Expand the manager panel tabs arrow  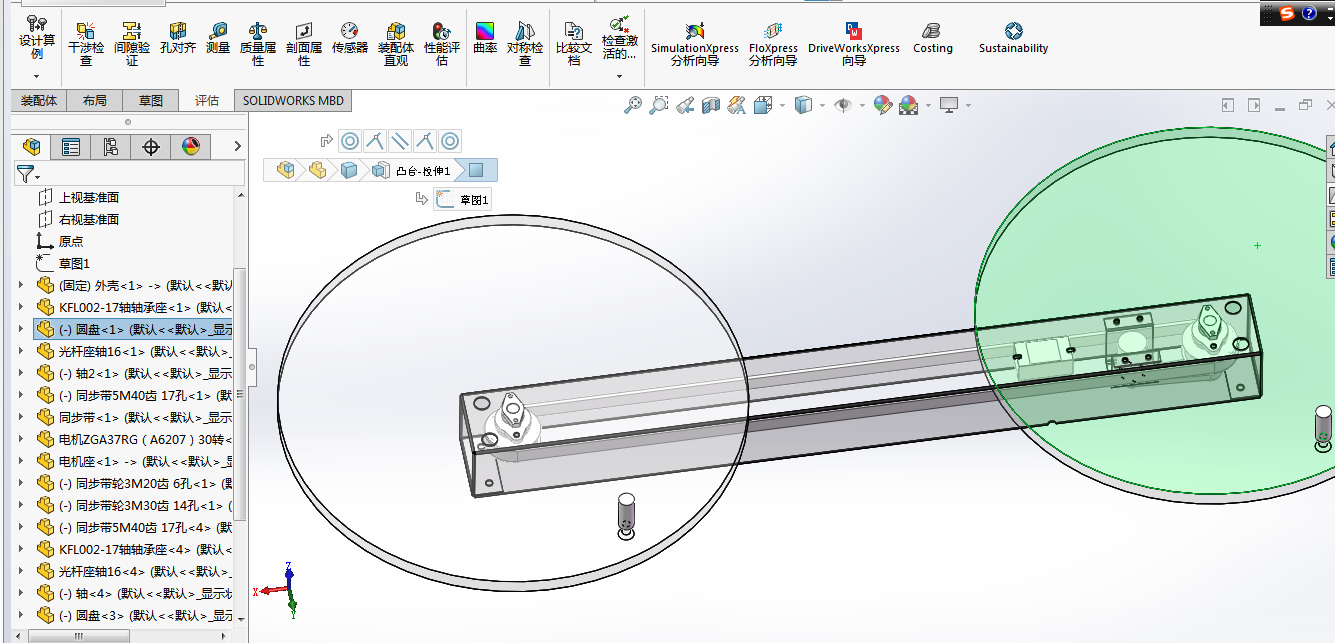click(237, 147)
